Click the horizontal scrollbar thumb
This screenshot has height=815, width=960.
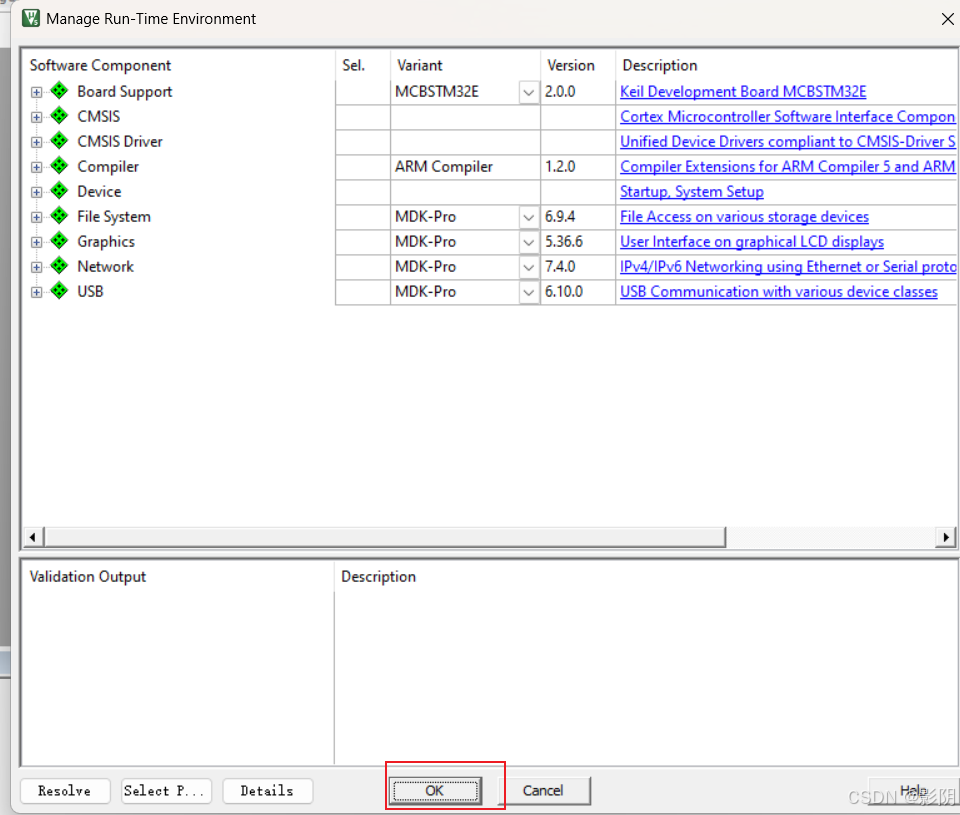384,537
